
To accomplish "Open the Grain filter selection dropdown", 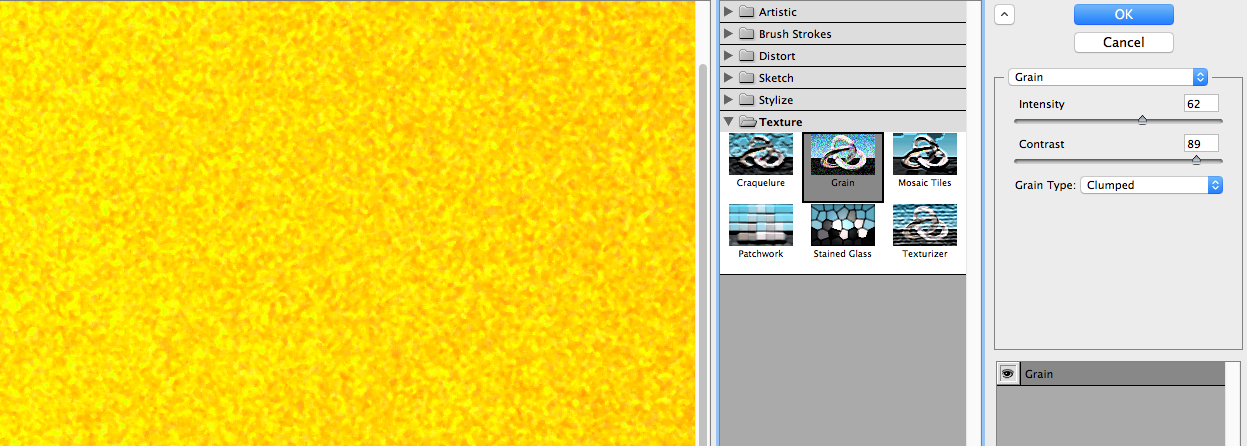I will tap(1108, 77).
